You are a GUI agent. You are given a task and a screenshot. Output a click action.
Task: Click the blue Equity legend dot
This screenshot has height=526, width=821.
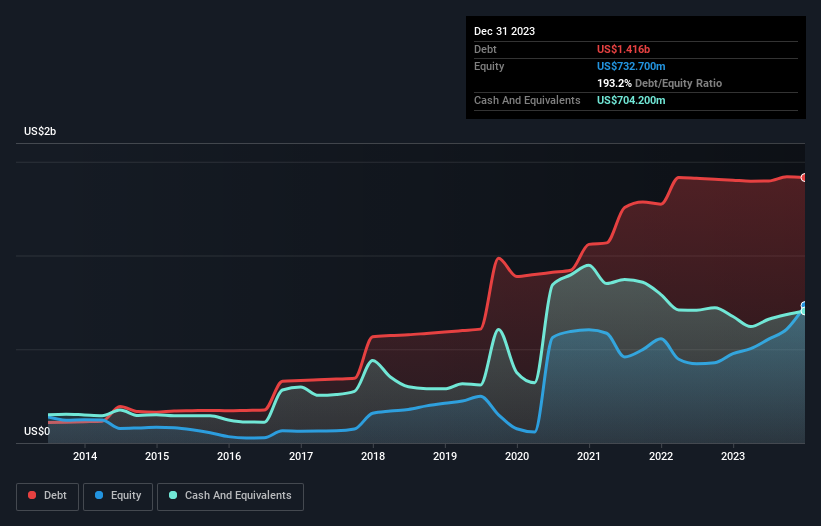(99, 495)
